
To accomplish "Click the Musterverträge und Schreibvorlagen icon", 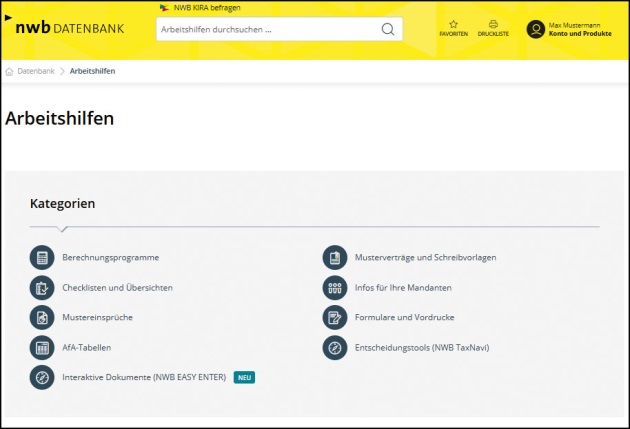I will pyautogui.click(x=334, y=258).
